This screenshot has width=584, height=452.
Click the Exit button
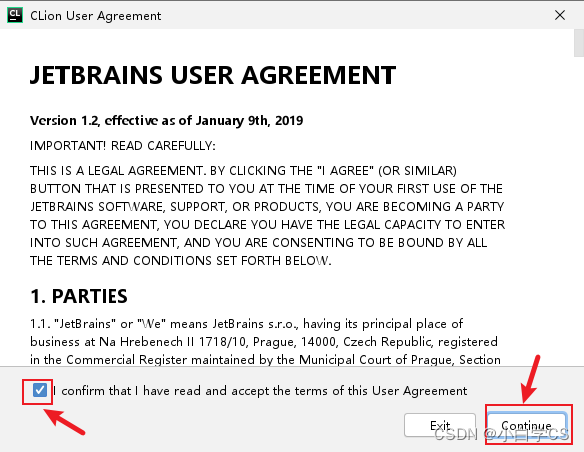pos(440,425)
